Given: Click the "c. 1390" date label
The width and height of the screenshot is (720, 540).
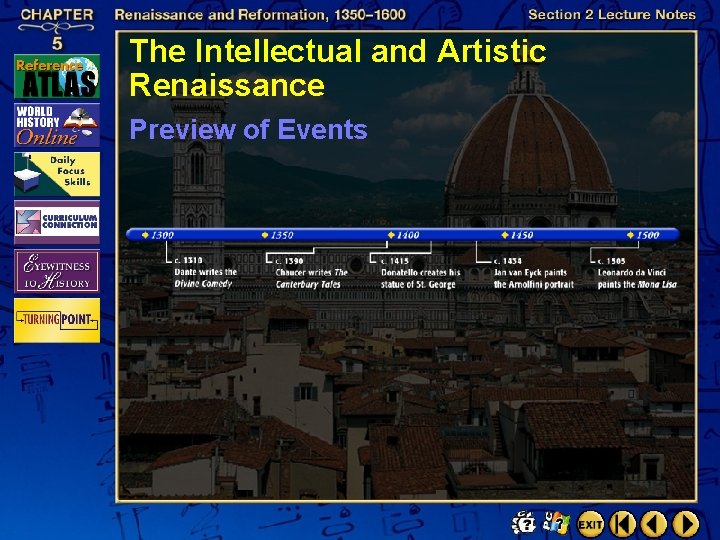Looking at the screenshot, I should (x=289, y=261).
